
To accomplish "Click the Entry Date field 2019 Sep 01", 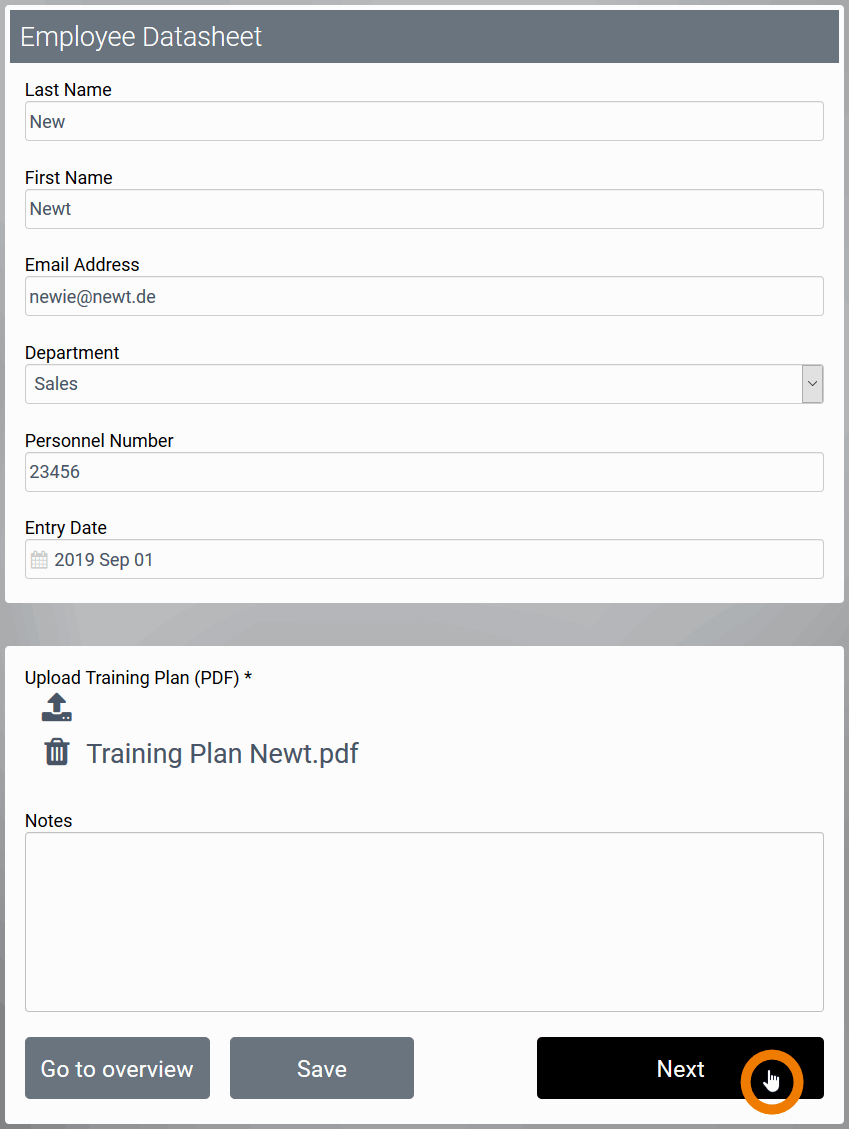I will coord(430,560).
